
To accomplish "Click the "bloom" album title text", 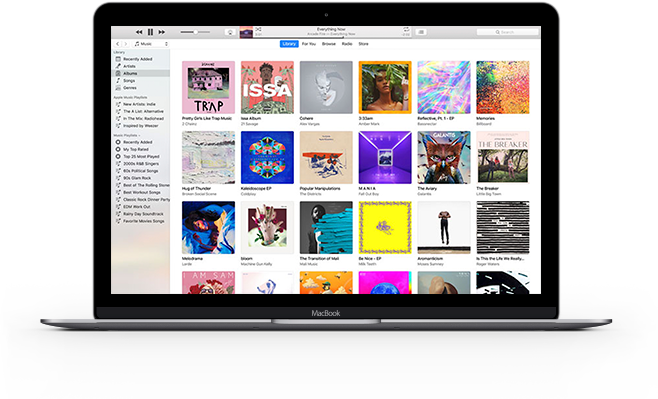I will click(x=247, y=259).
